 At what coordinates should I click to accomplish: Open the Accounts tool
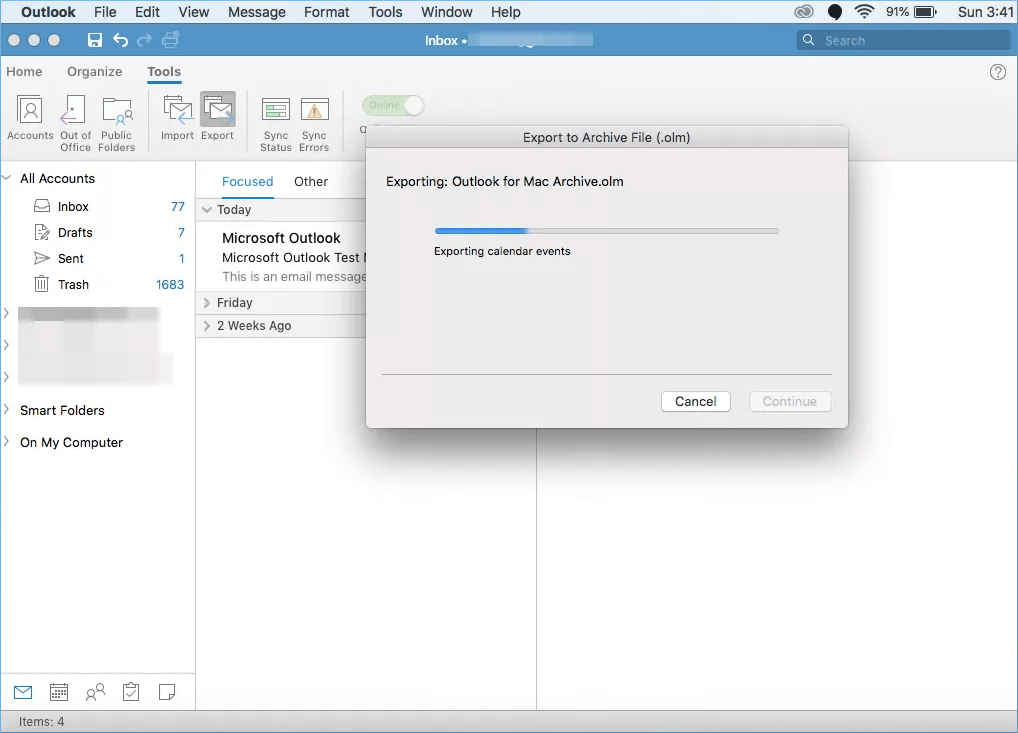click(x=30, y=118)
